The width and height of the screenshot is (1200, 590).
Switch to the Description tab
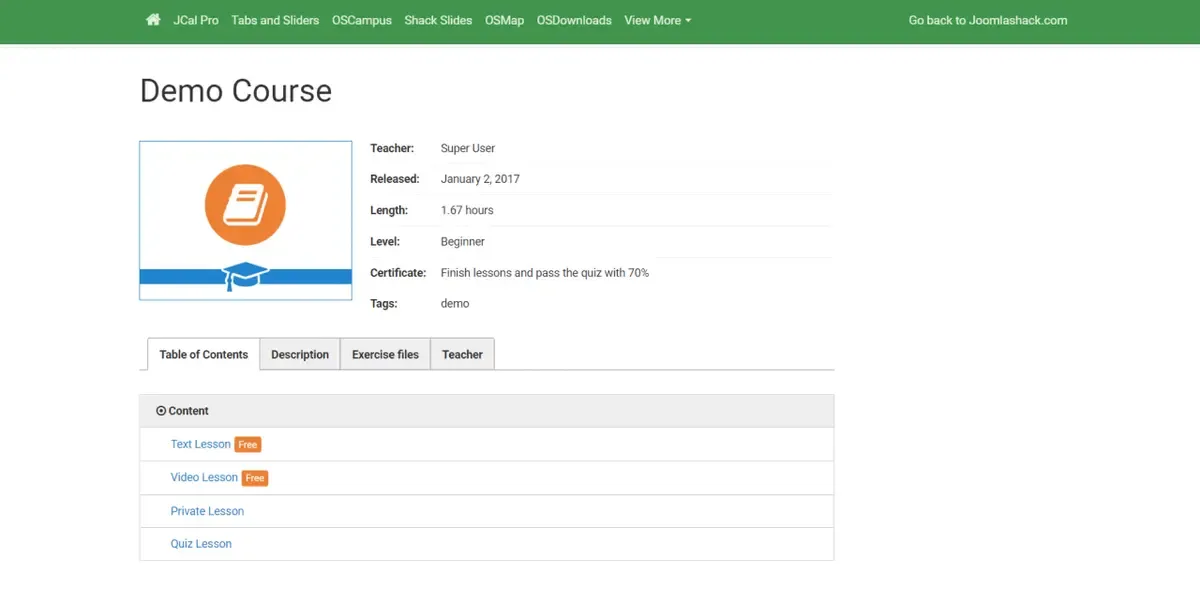[300, 354]
